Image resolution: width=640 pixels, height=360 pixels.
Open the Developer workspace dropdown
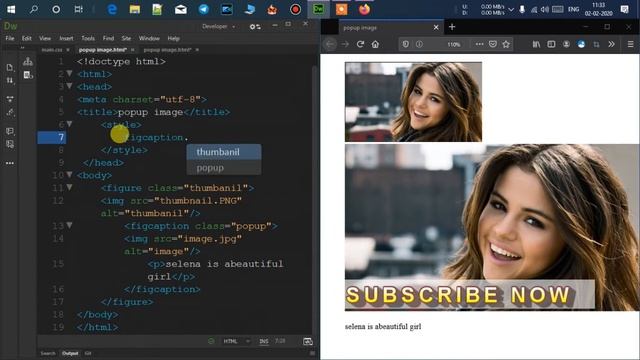[218, 27]
